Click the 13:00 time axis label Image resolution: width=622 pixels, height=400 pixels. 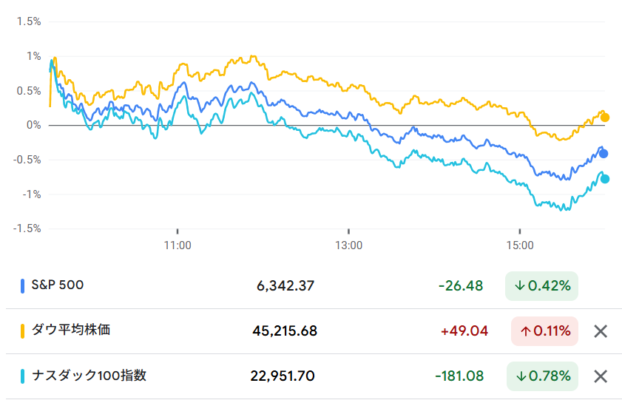[x=348, y=244]
